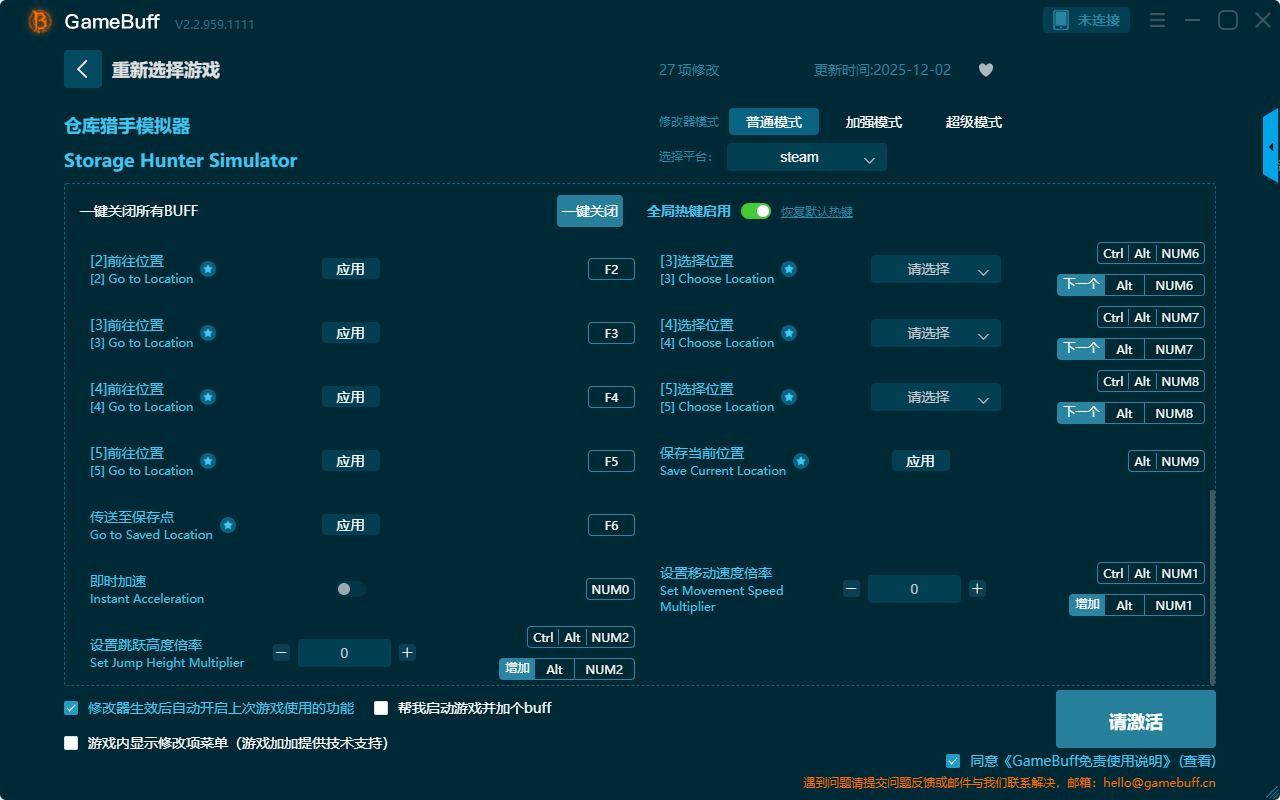
Task: Click the 恢复默认热键 link
Action: coord(816,212)
